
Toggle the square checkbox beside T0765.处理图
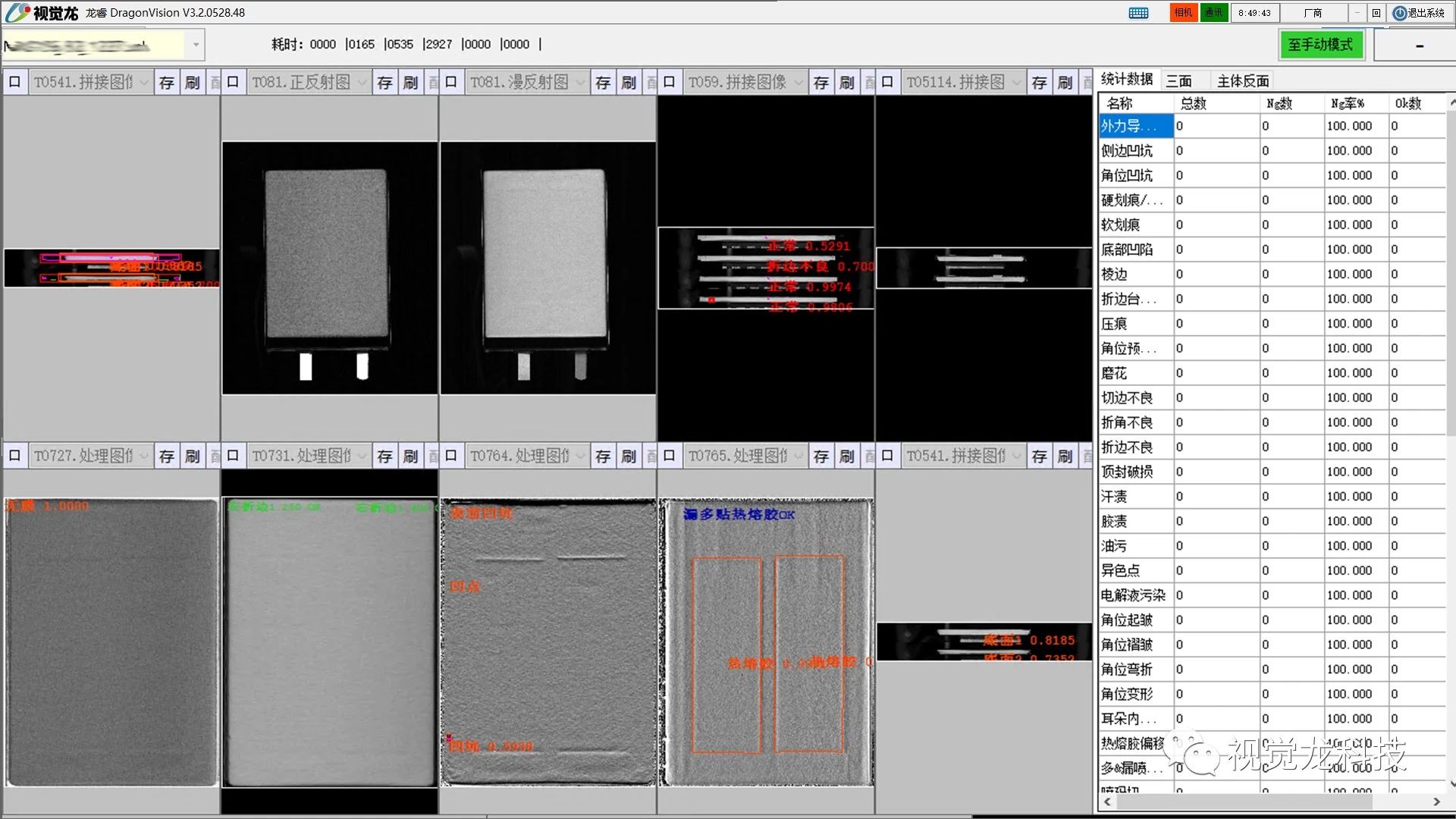coord(669,456)
